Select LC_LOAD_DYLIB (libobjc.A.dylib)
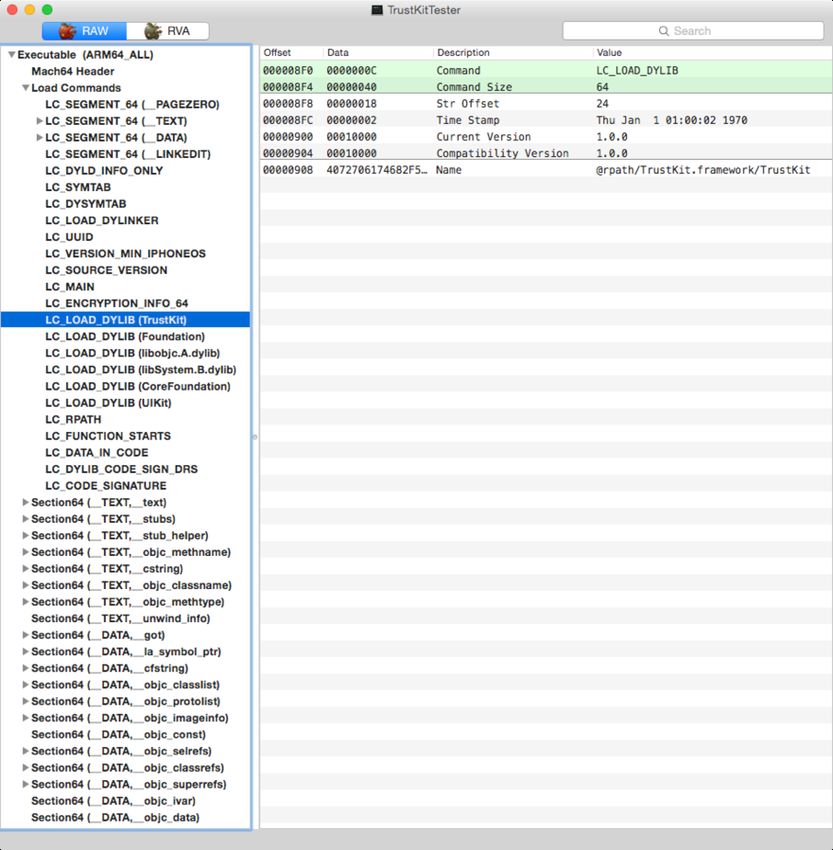 coord(133,353)
